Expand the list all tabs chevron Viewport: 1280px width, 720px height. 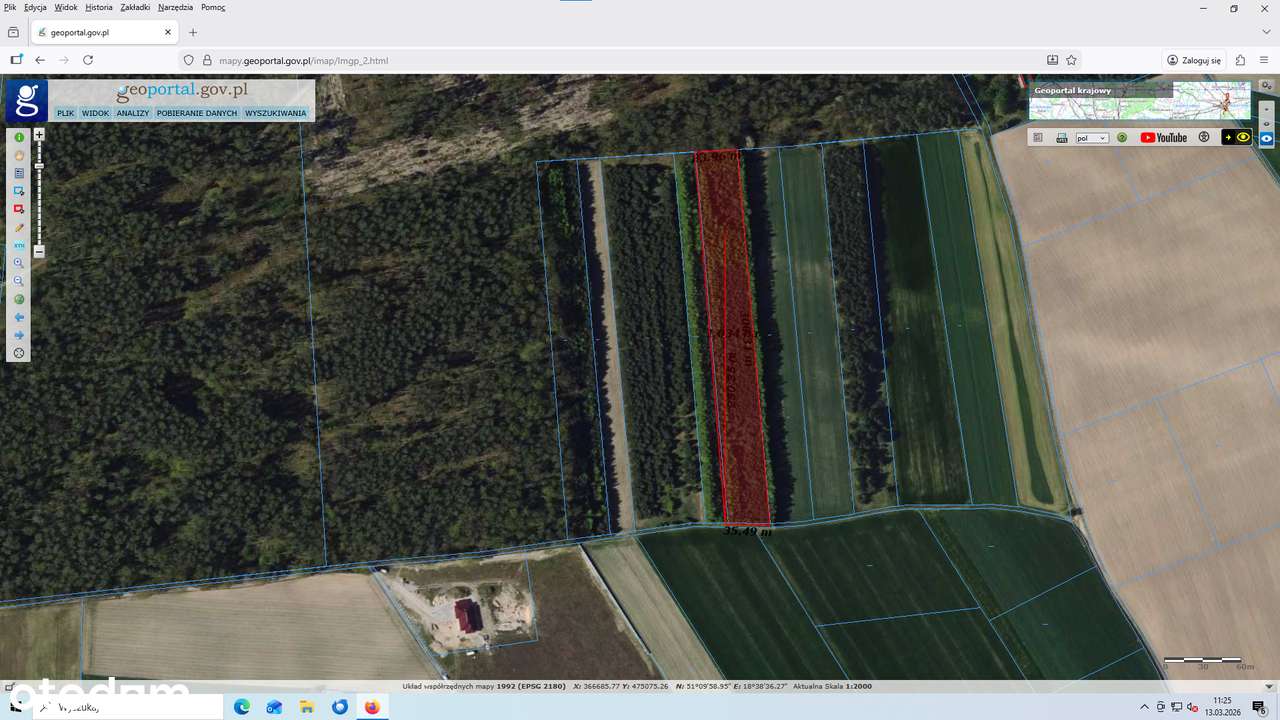1266,32
